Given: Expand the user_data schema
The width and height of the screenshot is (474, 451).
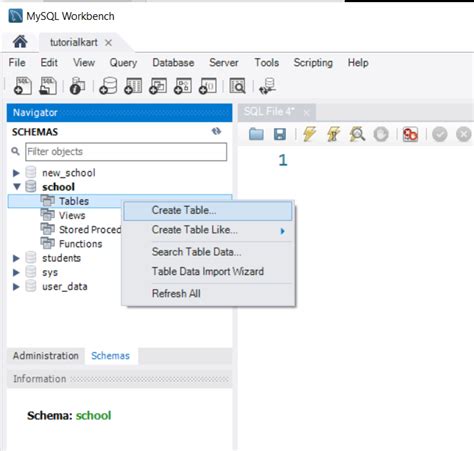Looking at the screenshot, I should tap(16, 286).
